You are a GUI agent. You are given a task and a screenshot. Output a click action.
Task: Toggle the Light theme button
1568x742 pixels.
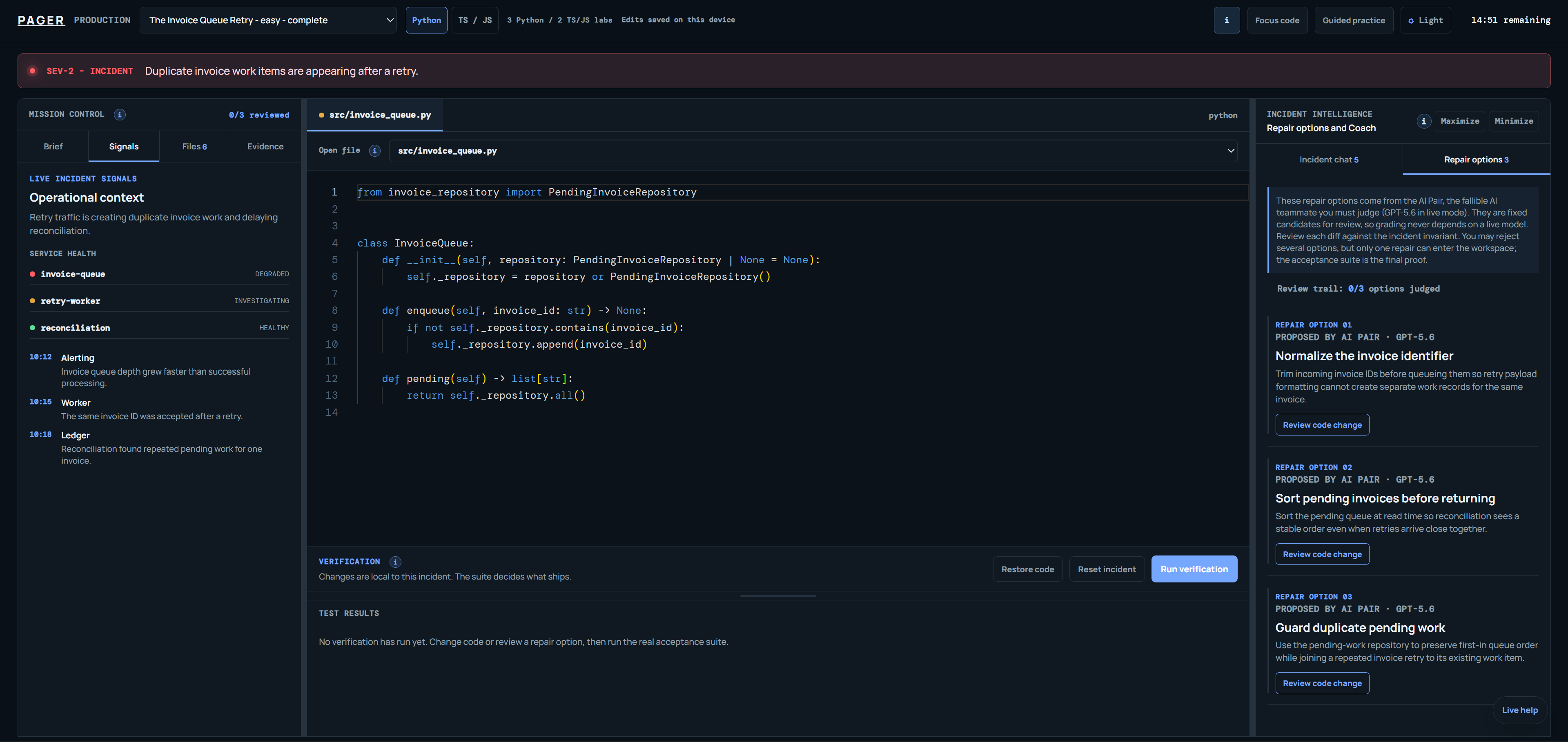pyautogui.click(x=1425, y=20)
